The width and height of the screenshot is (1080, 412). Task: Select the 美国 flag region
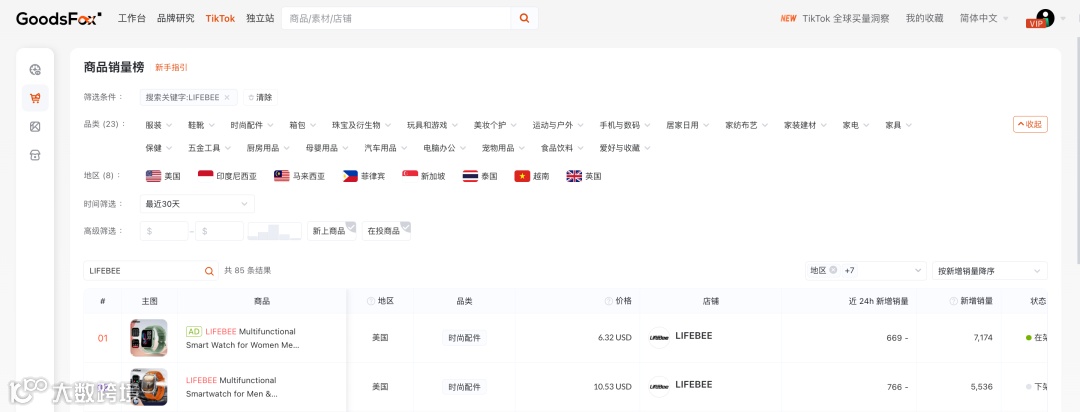[x=163, y=176]
